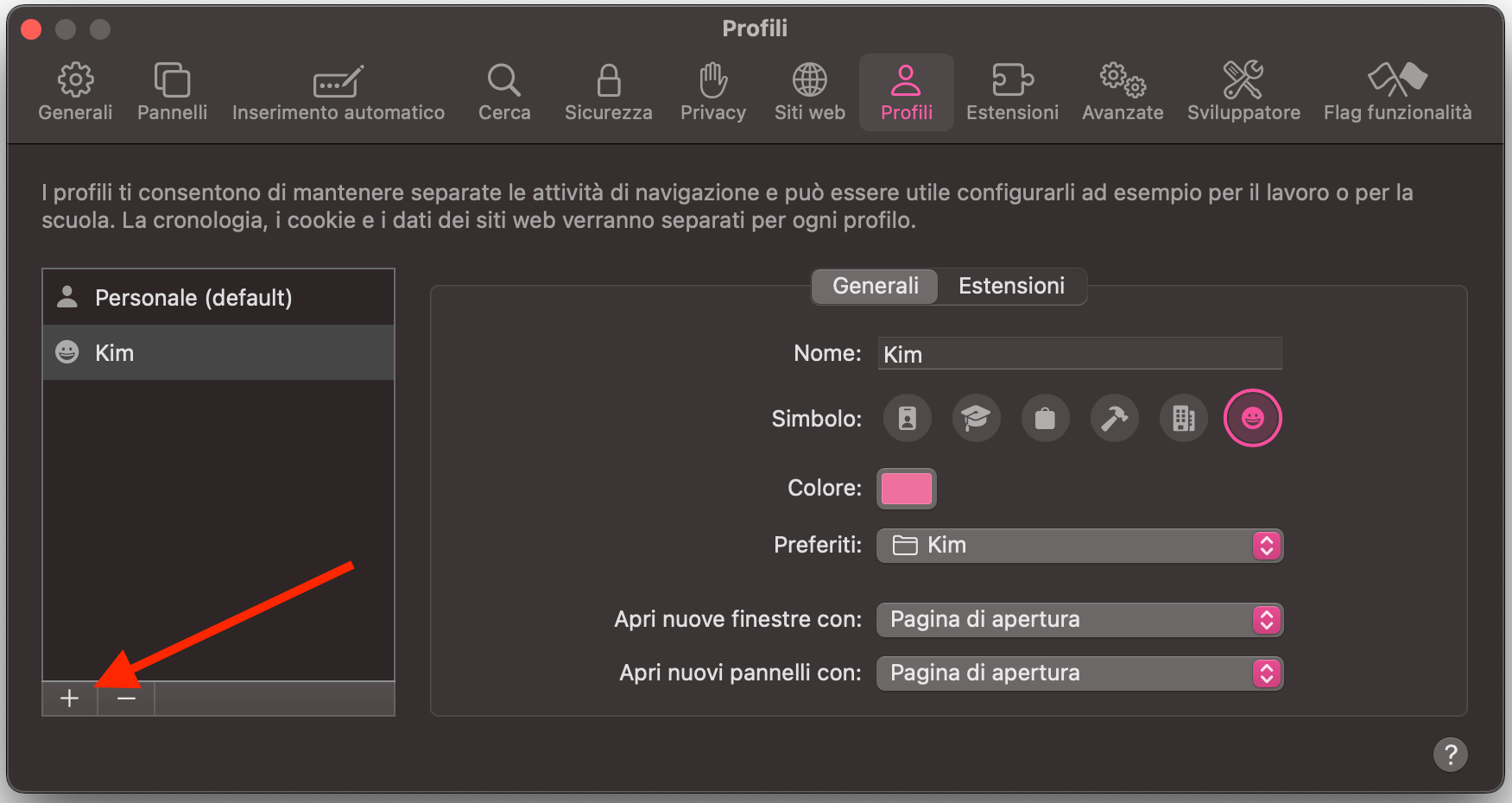Viewport: 1512px width, 803px height.
Task: Open the Sviluppatore settings pane
Action: (x=1243, y=91)
